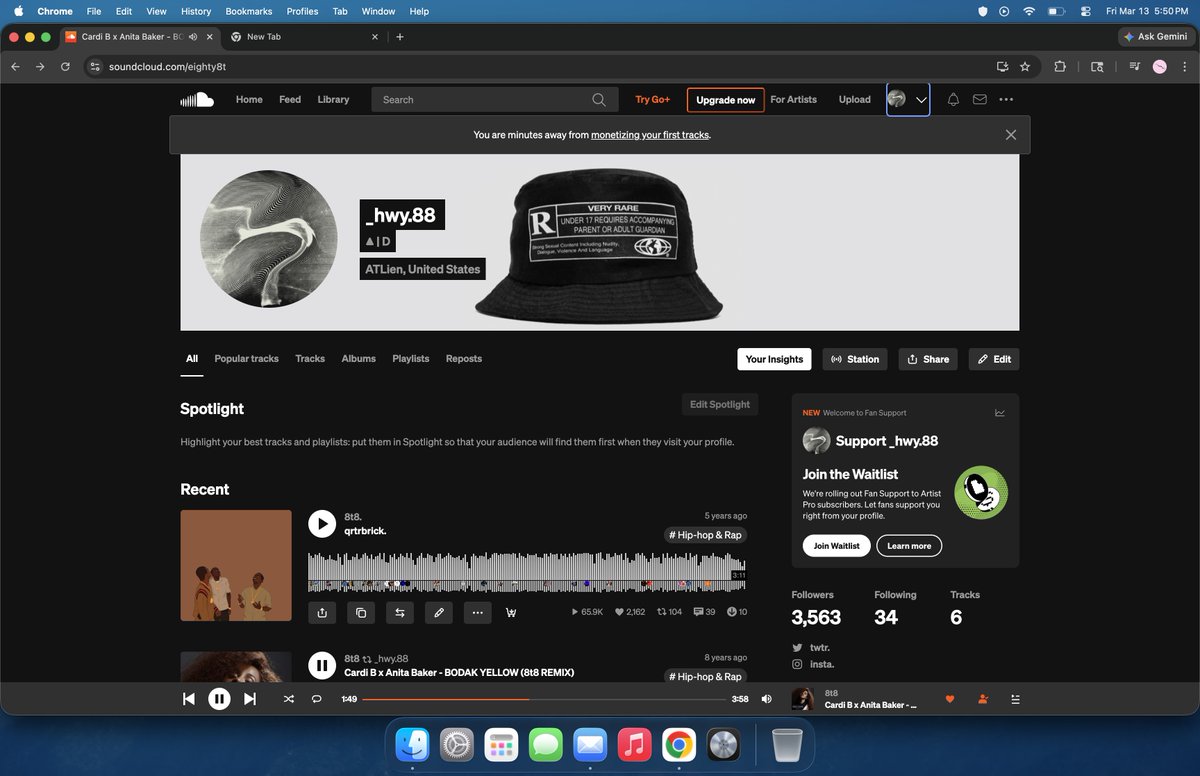Image resolution: width=1200 pixels, height=776 pixels.
Task: Switch to the Reposts tab
Action: pyautogui.click(x=464, y=359)
